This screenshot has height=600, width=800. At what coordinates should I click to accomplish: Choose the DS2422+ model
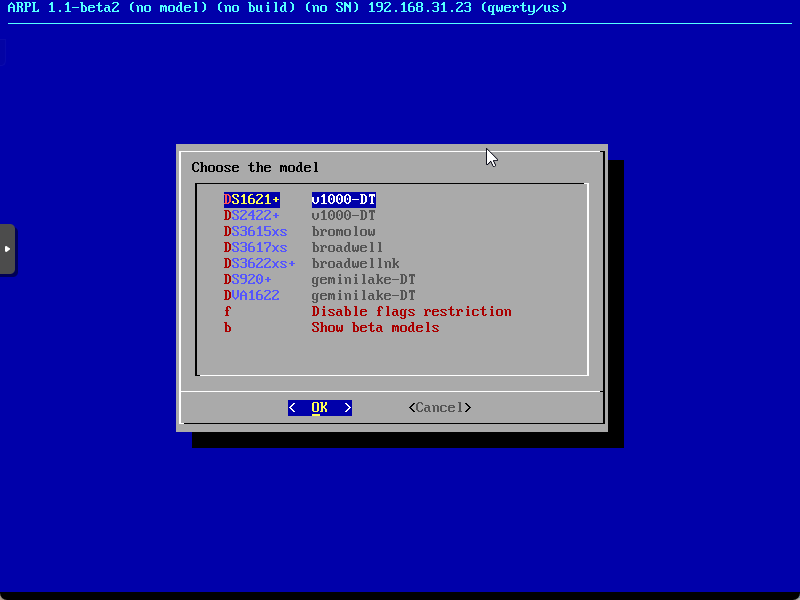pyautogui.click(x=252, y=216)
